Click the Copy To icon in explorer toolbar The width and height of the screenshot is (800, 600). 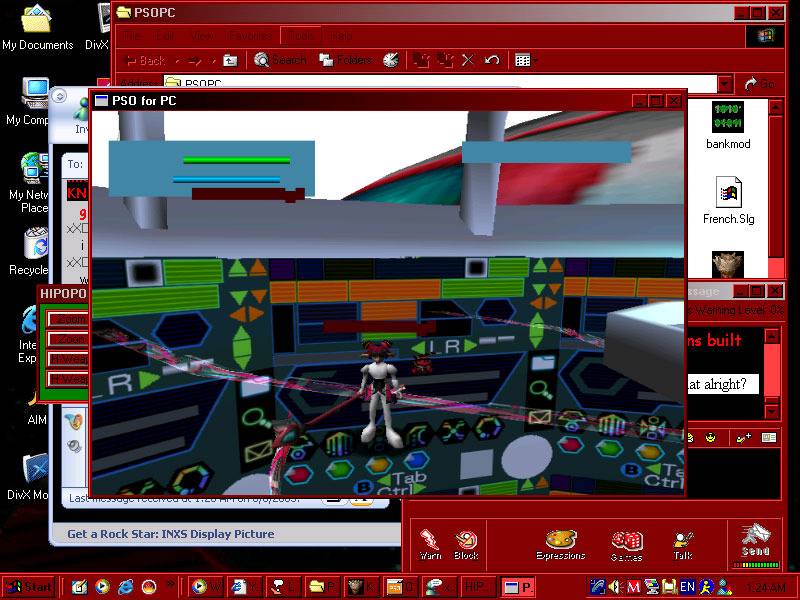[x=445, y=60]
